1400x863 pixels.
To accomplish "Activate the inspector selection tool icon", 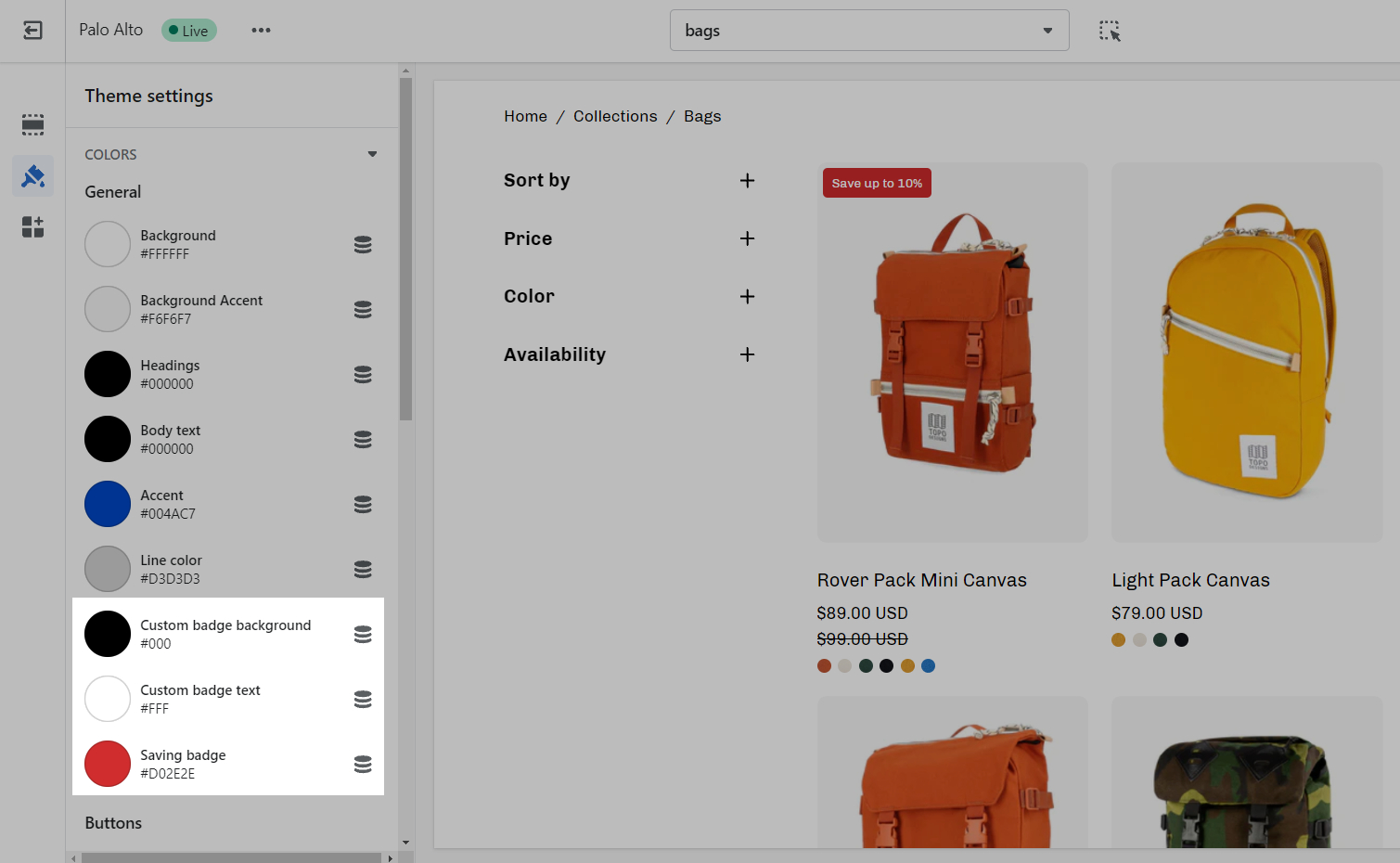I will [1110, 31].
